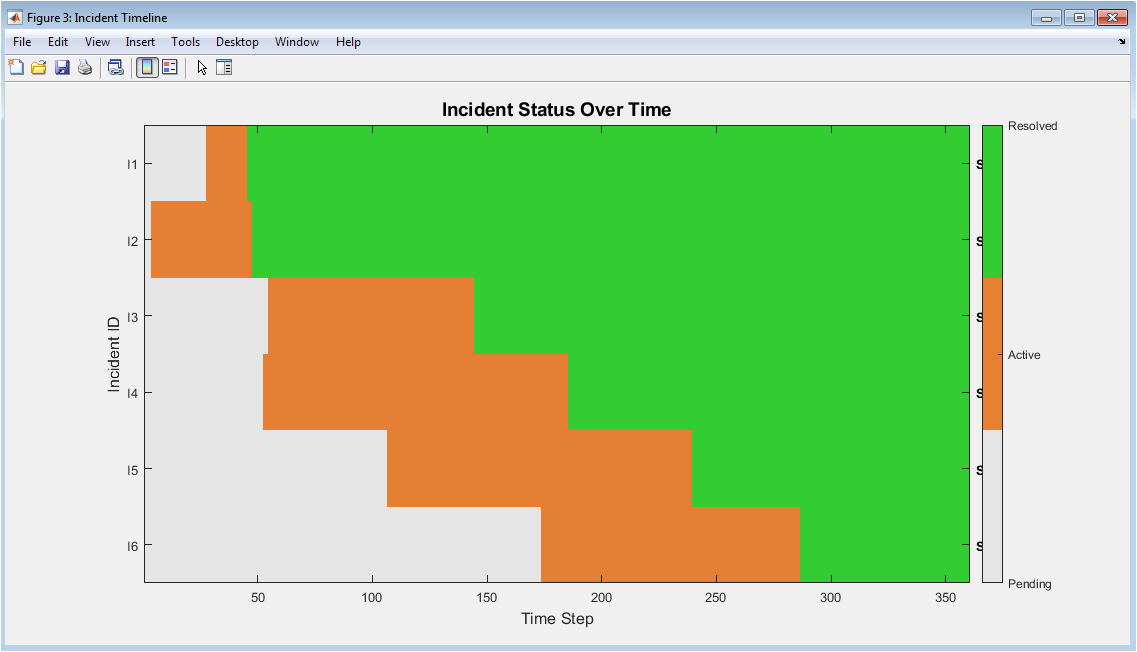Click the Link Plot icon
Image resolution: width=1137 pixels, height=652 pixels.
pyautogui.click(x=116, y=68)
